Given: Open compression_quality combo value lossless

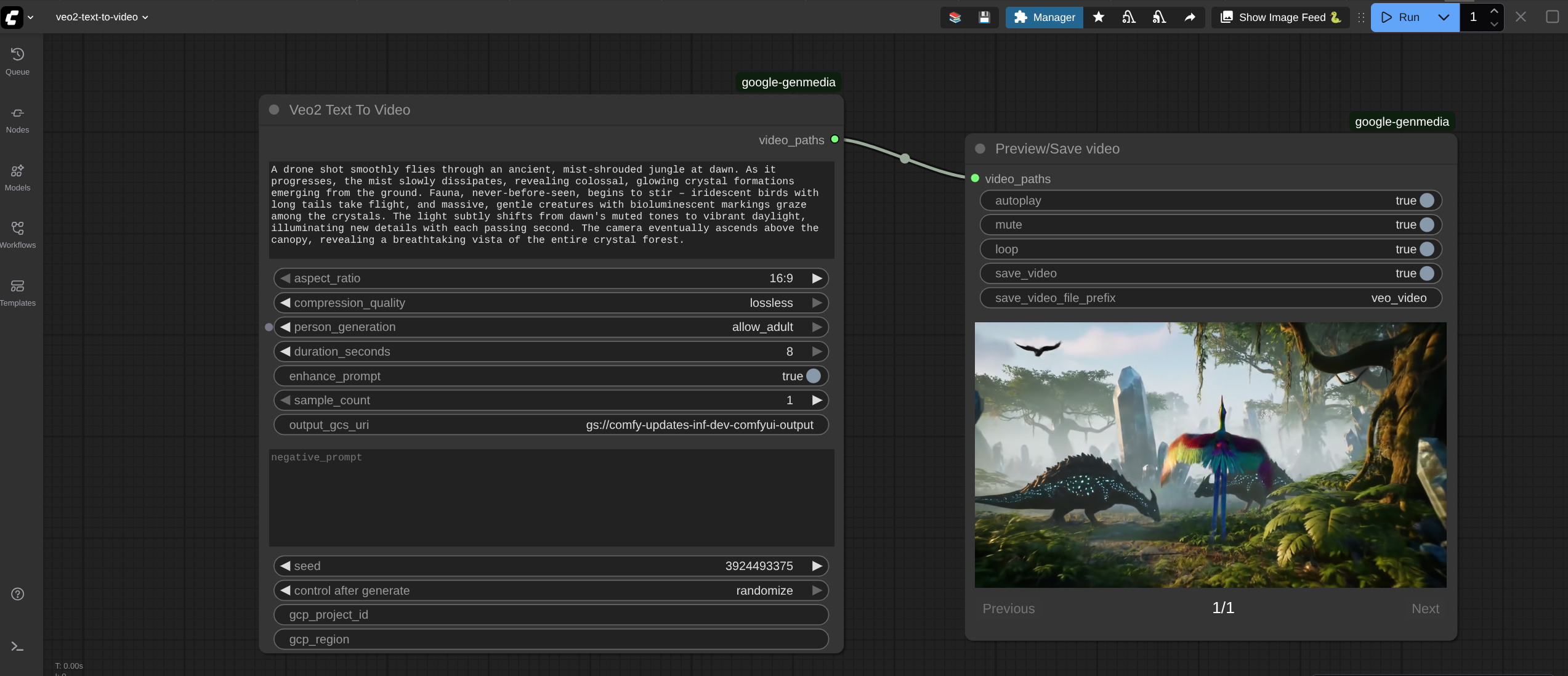Looking at the screenshot, I should pyautogui.click(x=771, y=303).
